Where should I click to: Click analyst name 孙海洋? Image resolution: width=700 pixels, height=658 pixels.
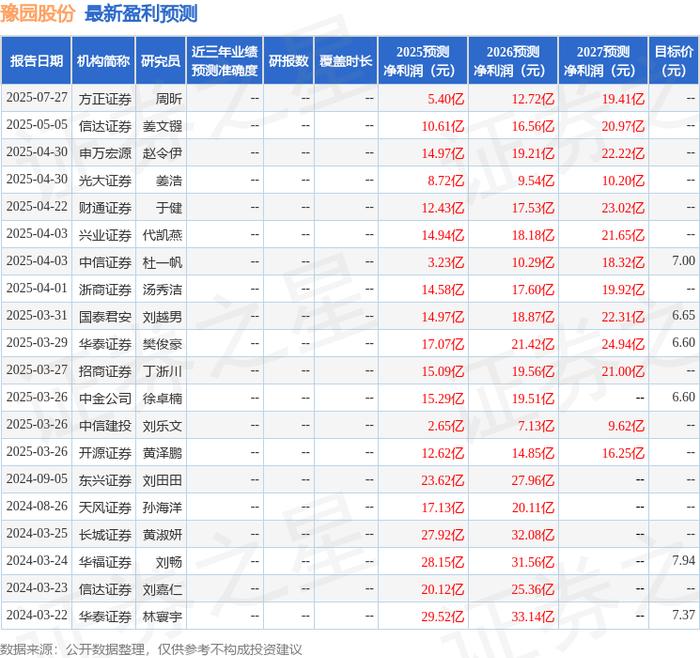162,507
